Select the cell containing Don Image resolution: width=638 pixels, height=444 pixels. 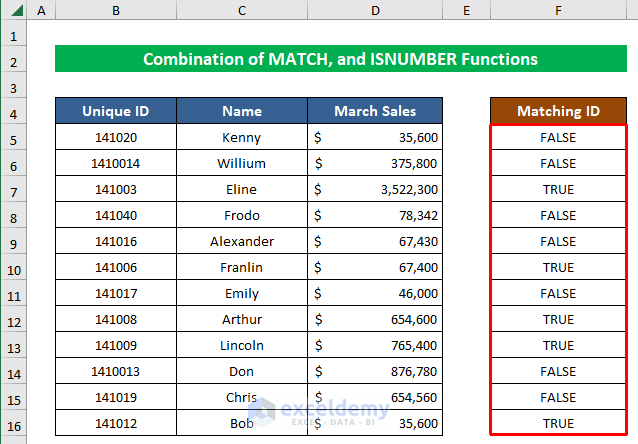click(x=242, y=372)
